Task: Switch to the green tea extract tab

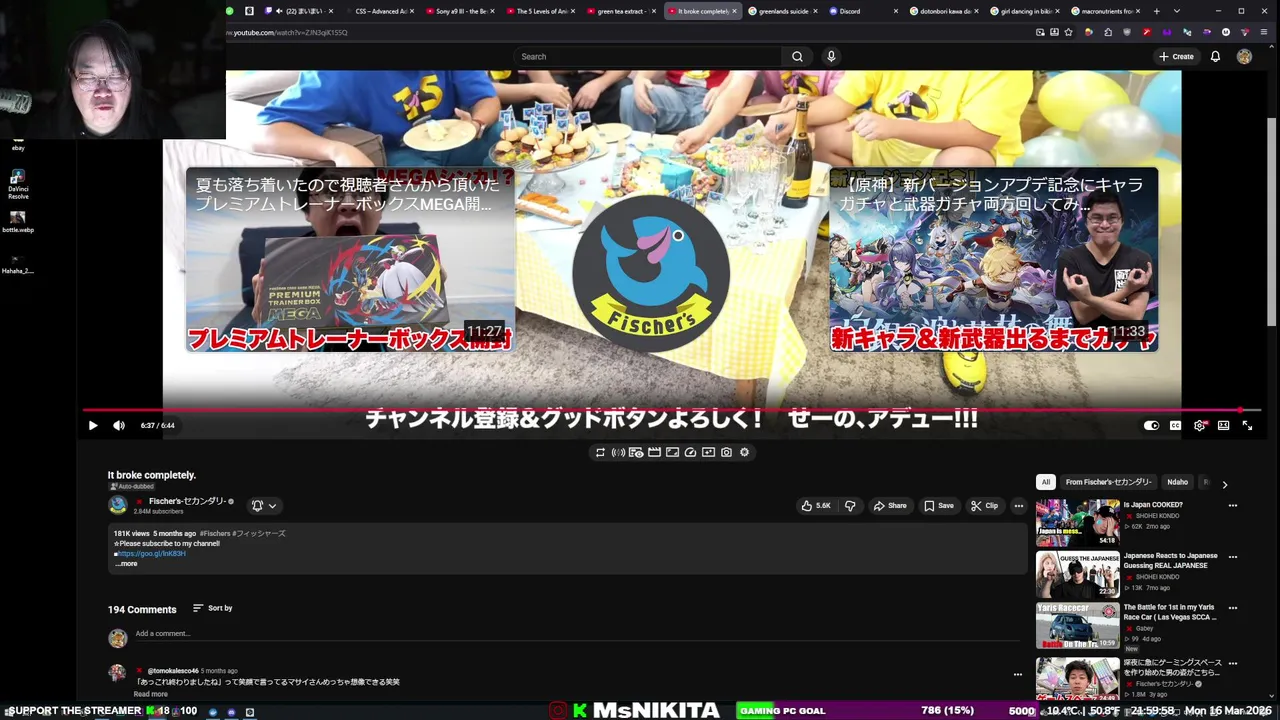Action: [x=620, y=11]
